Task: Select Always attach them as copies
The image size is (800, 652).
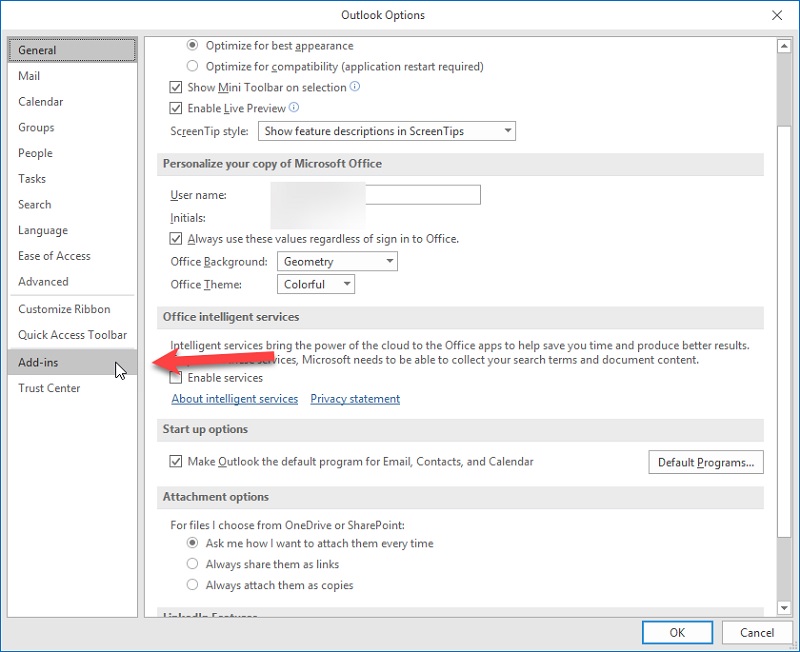Action: [193, 585]
